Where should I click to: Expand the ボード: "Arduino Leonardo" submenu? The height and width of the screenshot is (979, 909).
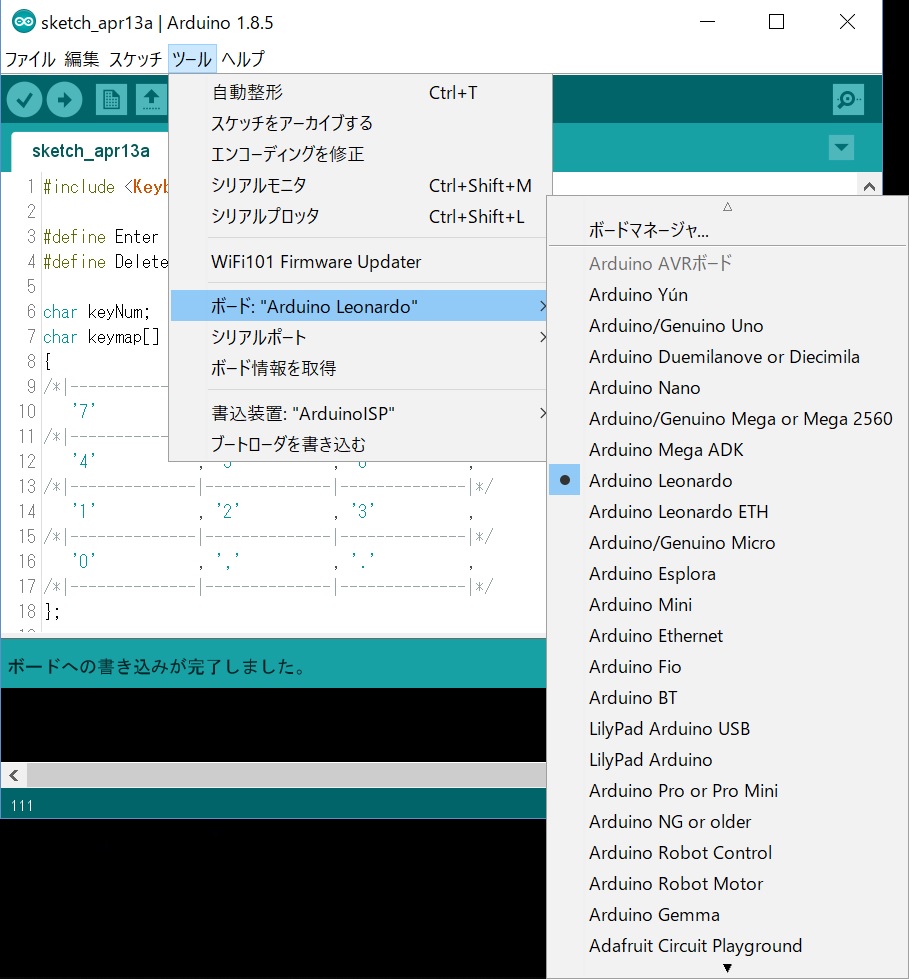coord(358,306)
